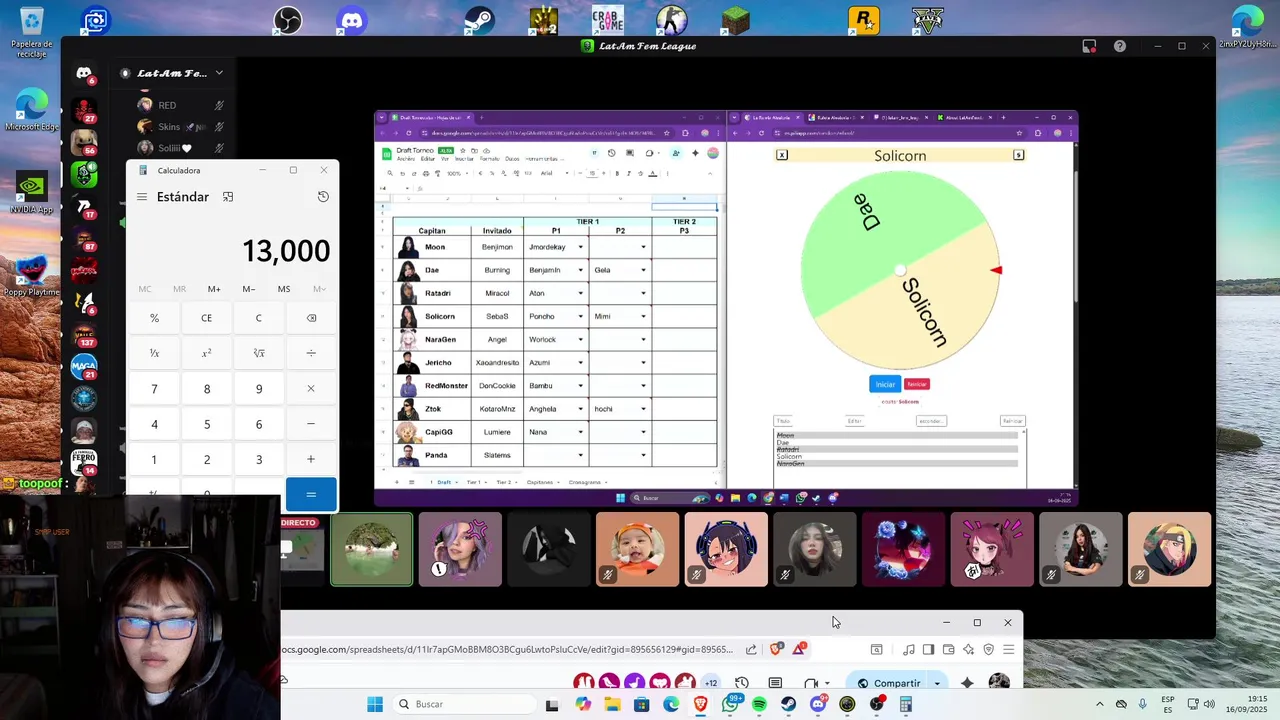Select the green-bordered stream thumbnail
Viewport: 1280px width, 720px height.
[x=371, y=549]
